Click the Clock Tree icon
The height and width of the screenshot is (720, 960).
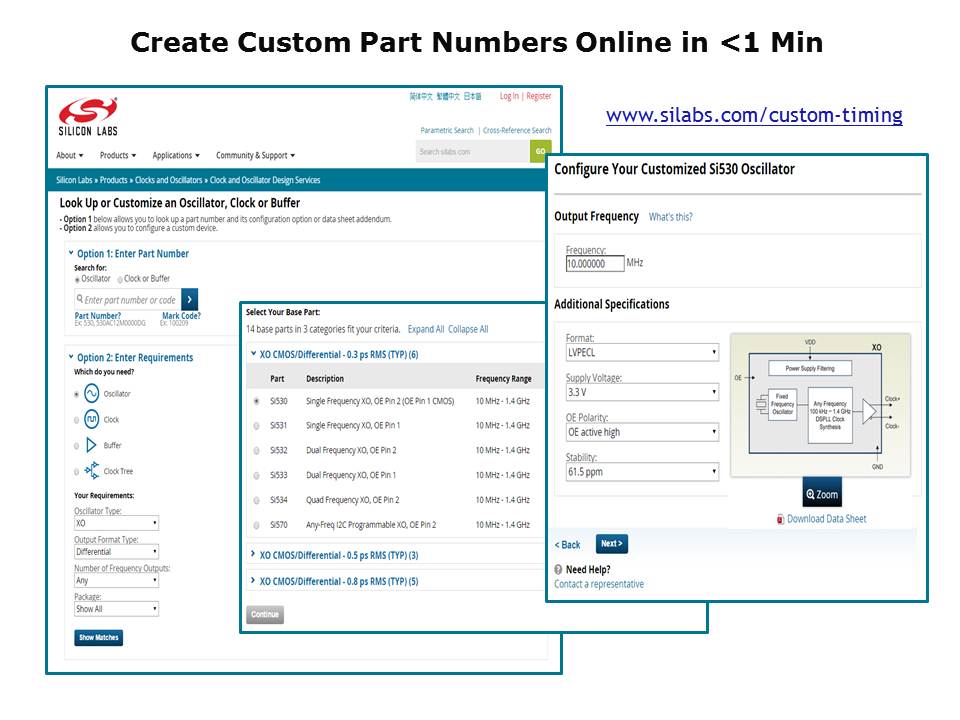click(x=91, y=471)
